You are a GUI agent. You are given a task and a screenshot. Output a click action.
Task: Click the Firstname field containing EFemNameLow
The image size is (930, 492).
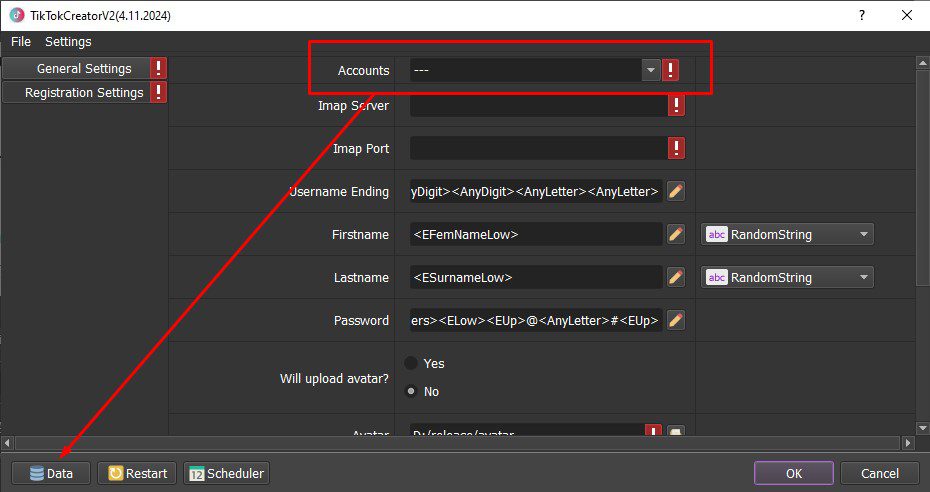536,234
